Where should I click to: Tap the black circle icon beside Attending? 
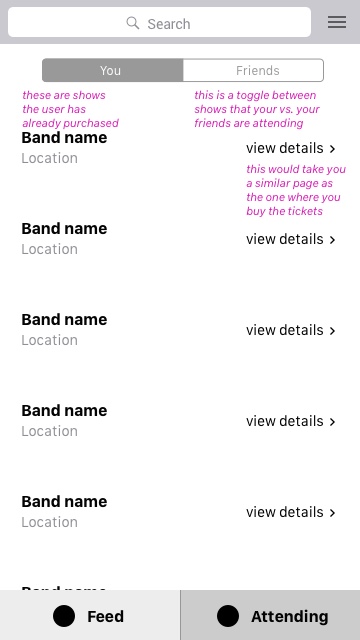click(228, 616)
